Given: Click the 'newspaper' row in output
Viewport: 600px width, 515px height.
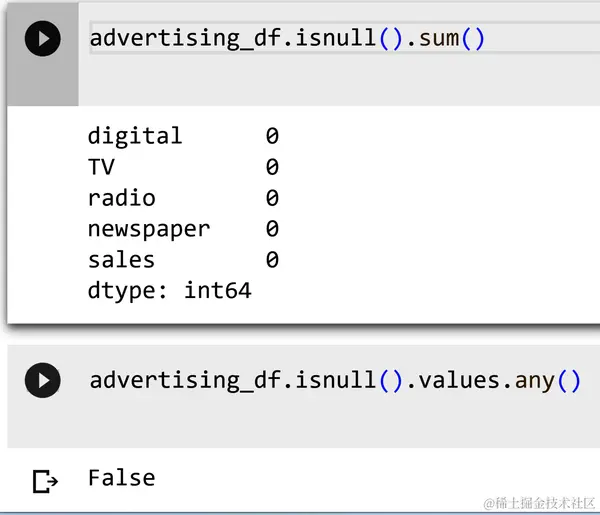Looking at the screenshot, I should (x=149, y=229).
